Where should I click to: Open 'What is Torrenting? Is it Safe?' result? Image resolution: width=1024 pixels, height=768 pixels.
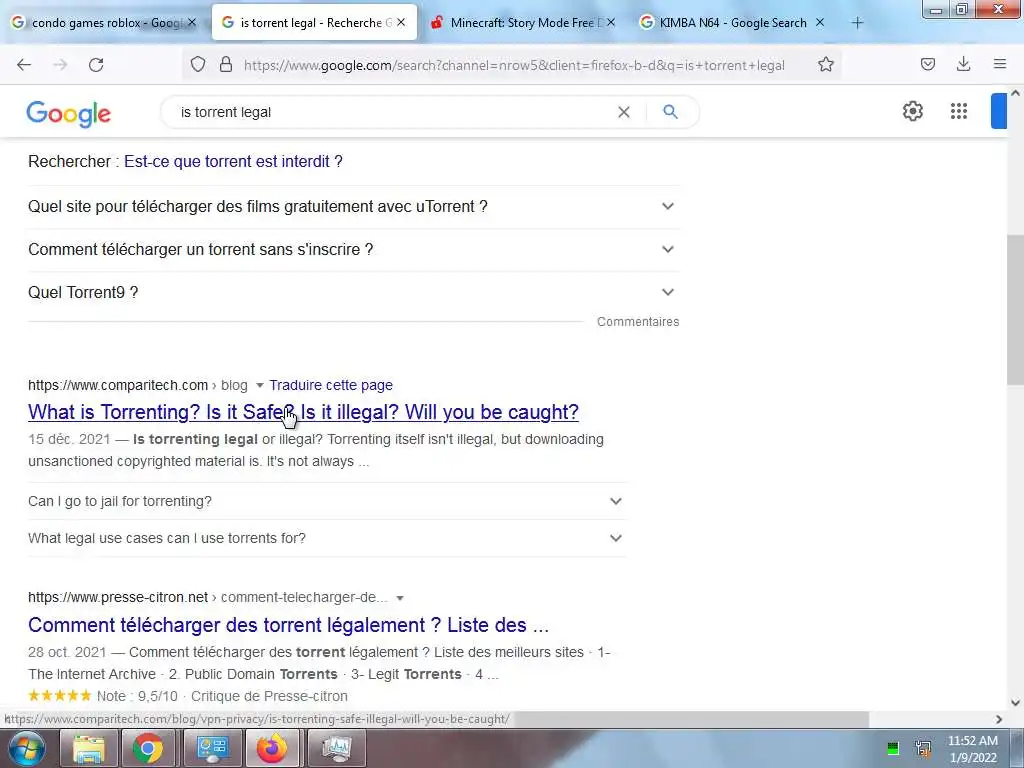click(303, 412)
